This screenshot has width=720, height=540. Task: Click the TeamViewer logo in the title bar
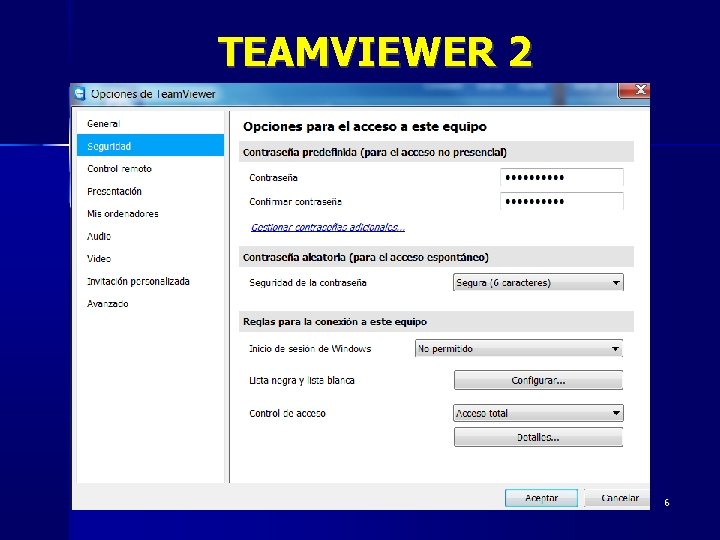(x=80, y=94)
